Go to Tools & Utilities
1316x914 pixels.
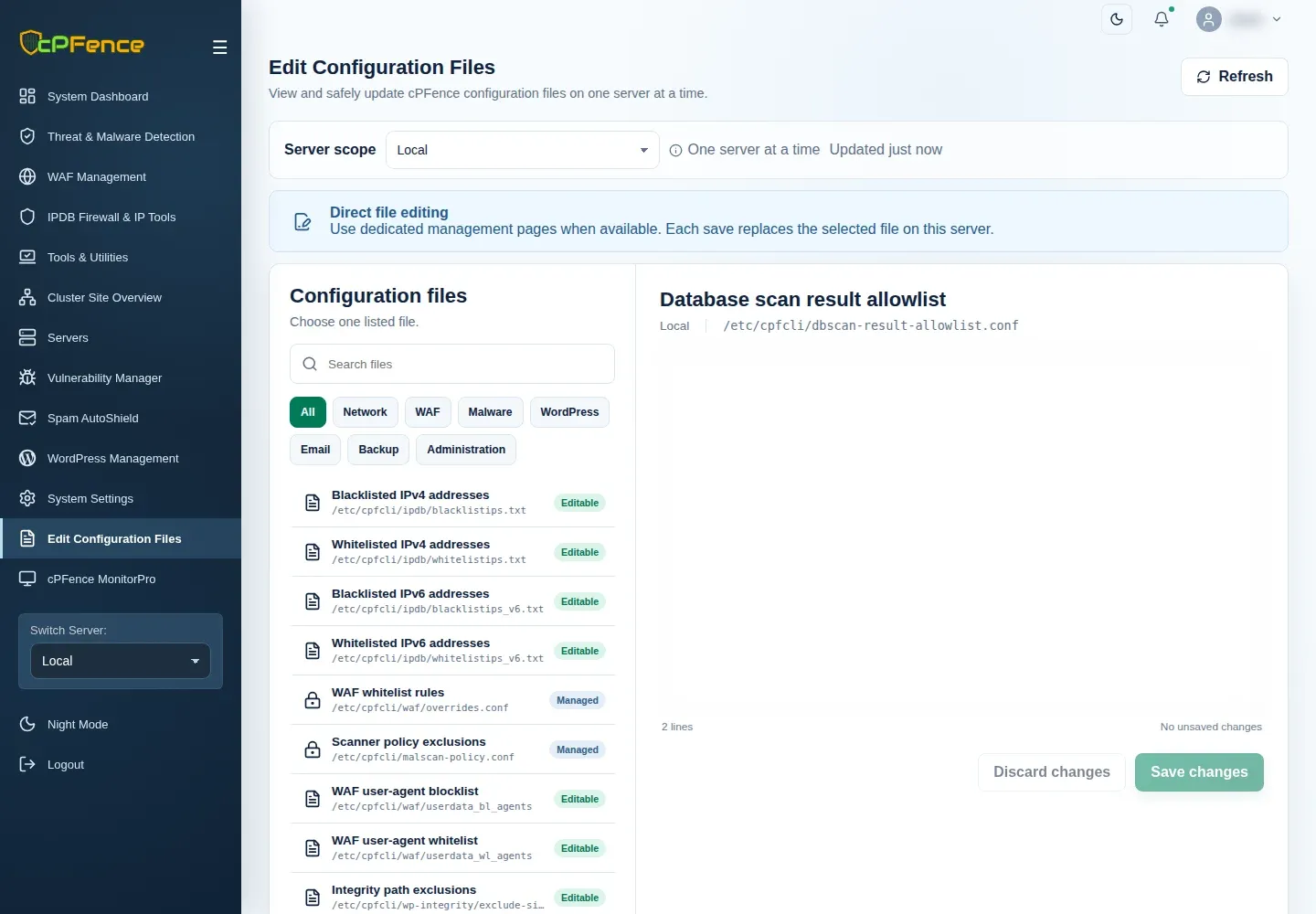(x=121, y=257)
